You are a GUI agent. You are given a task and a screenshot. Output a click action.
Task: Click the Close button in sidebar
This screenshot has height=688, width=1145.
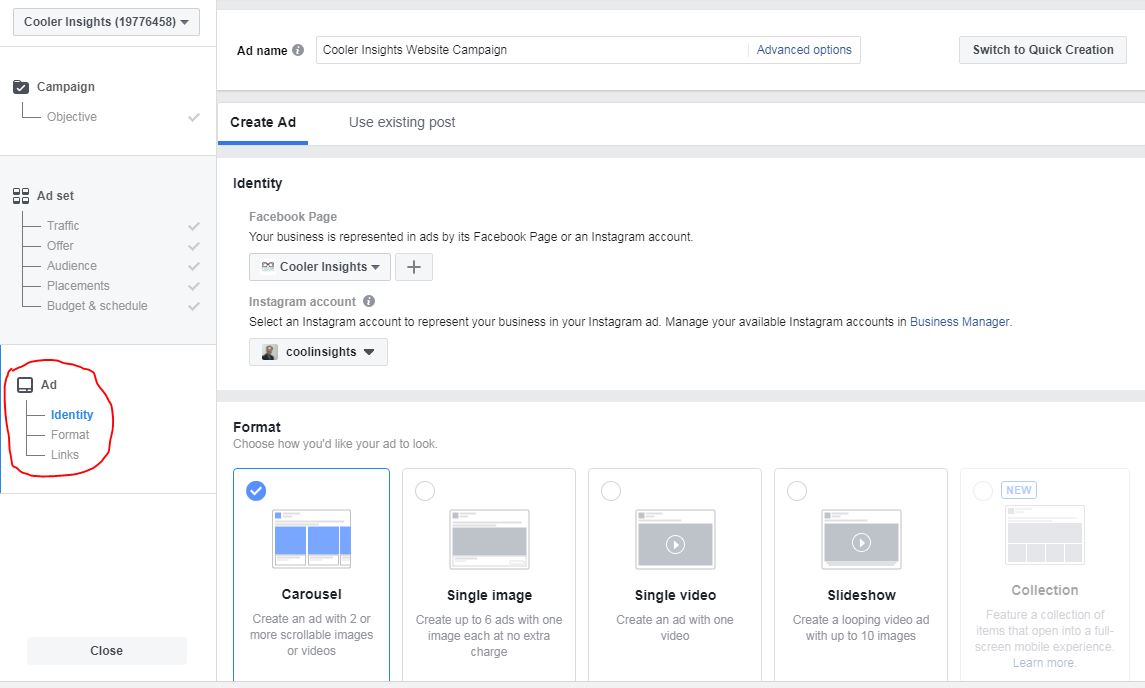[x=107, y=651]
